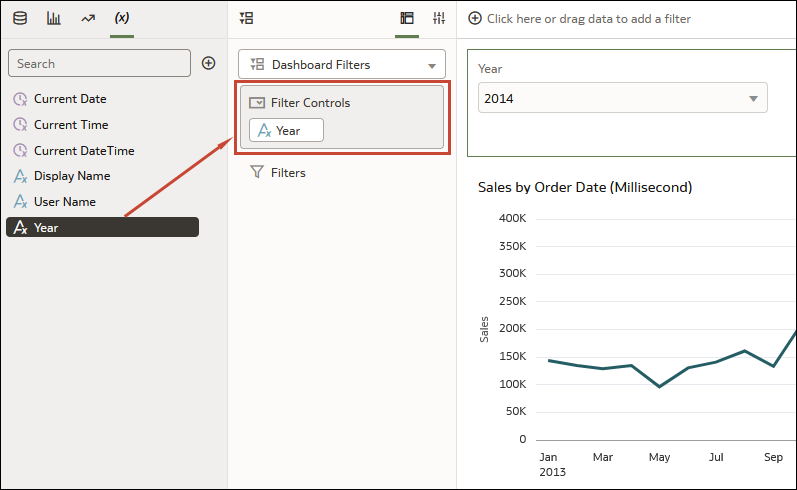Select the Current Date parameter
797x490 pixels.
69,99
